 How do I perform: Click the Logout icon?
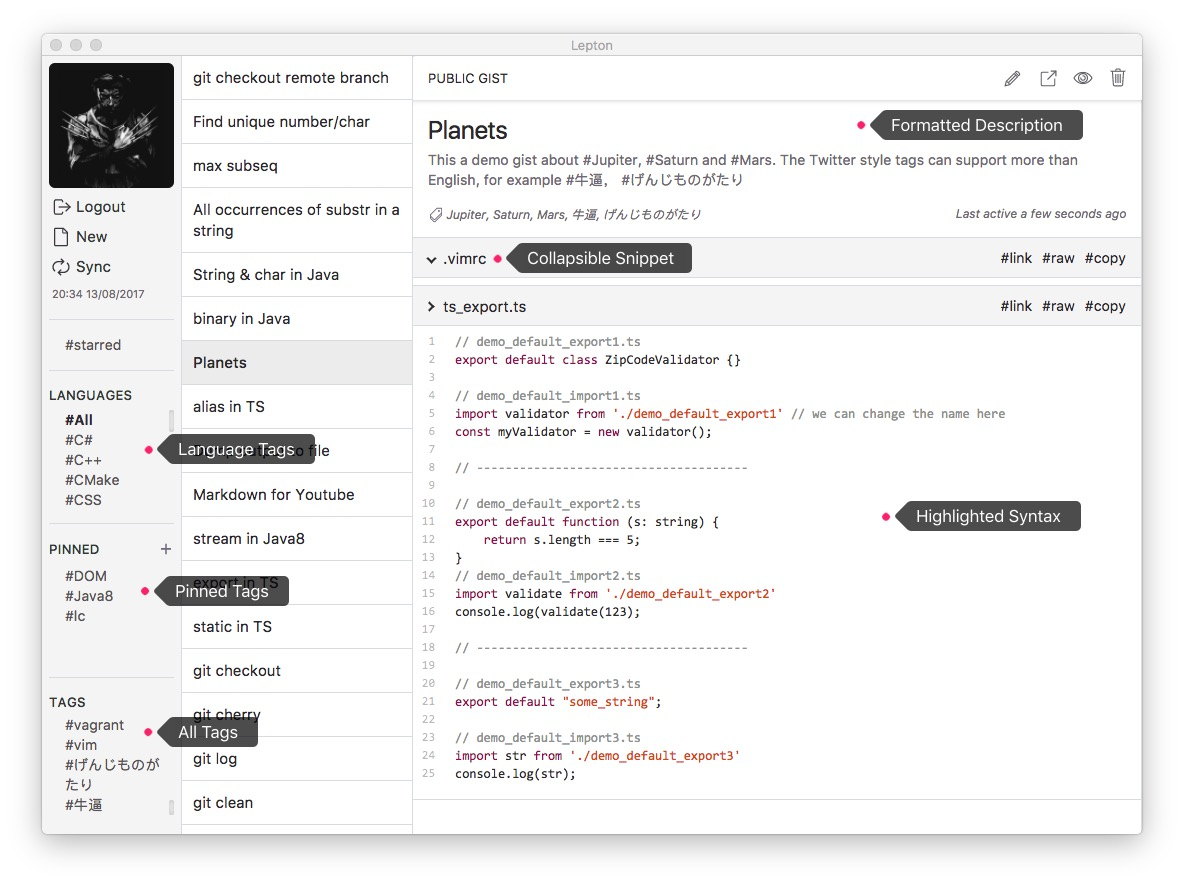tap(61, 207)
